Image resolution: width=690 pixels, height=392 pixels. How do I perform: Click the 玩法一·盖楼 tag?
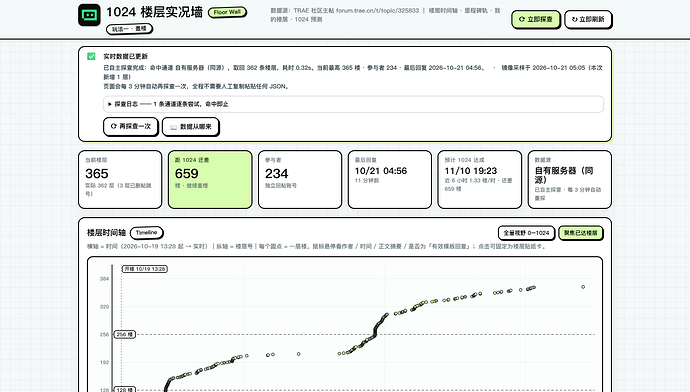[129, 29]
